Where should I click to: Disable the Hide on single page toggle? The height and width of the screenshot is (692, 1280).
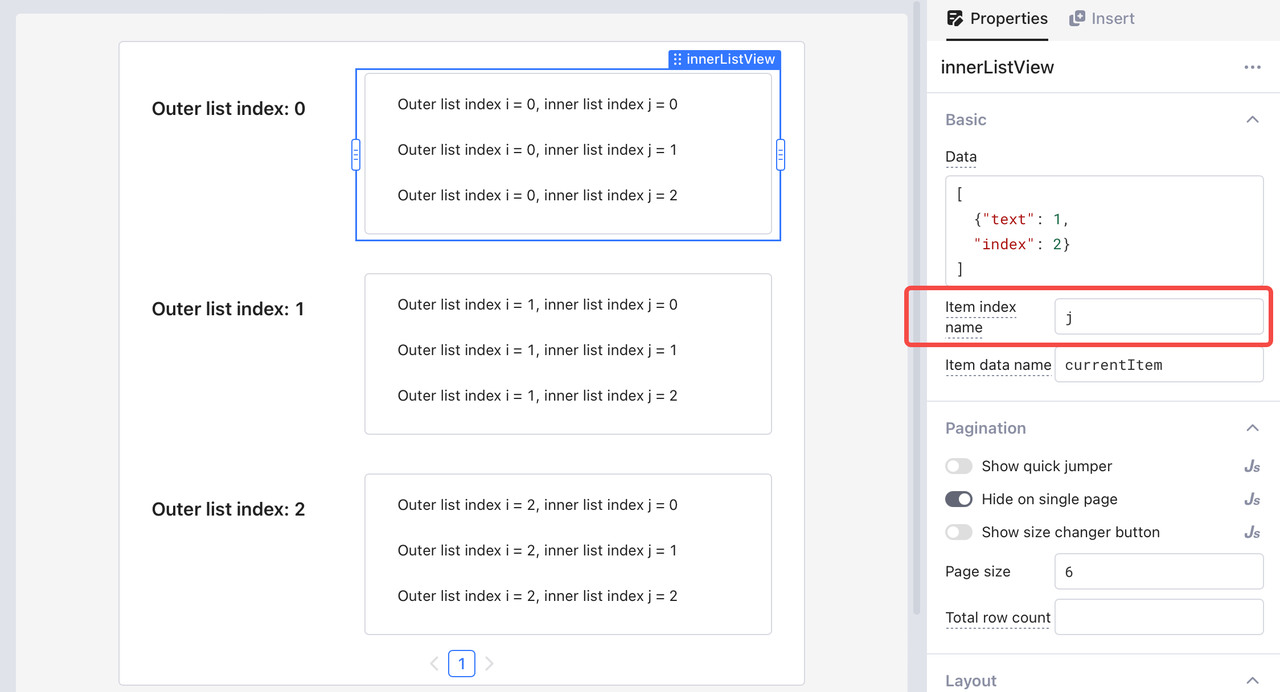(959, 499)
